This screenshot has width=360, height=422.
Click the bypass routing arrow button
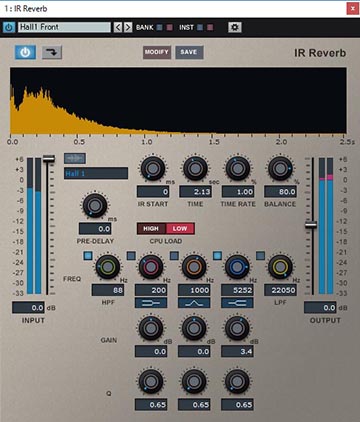[52, 52]
